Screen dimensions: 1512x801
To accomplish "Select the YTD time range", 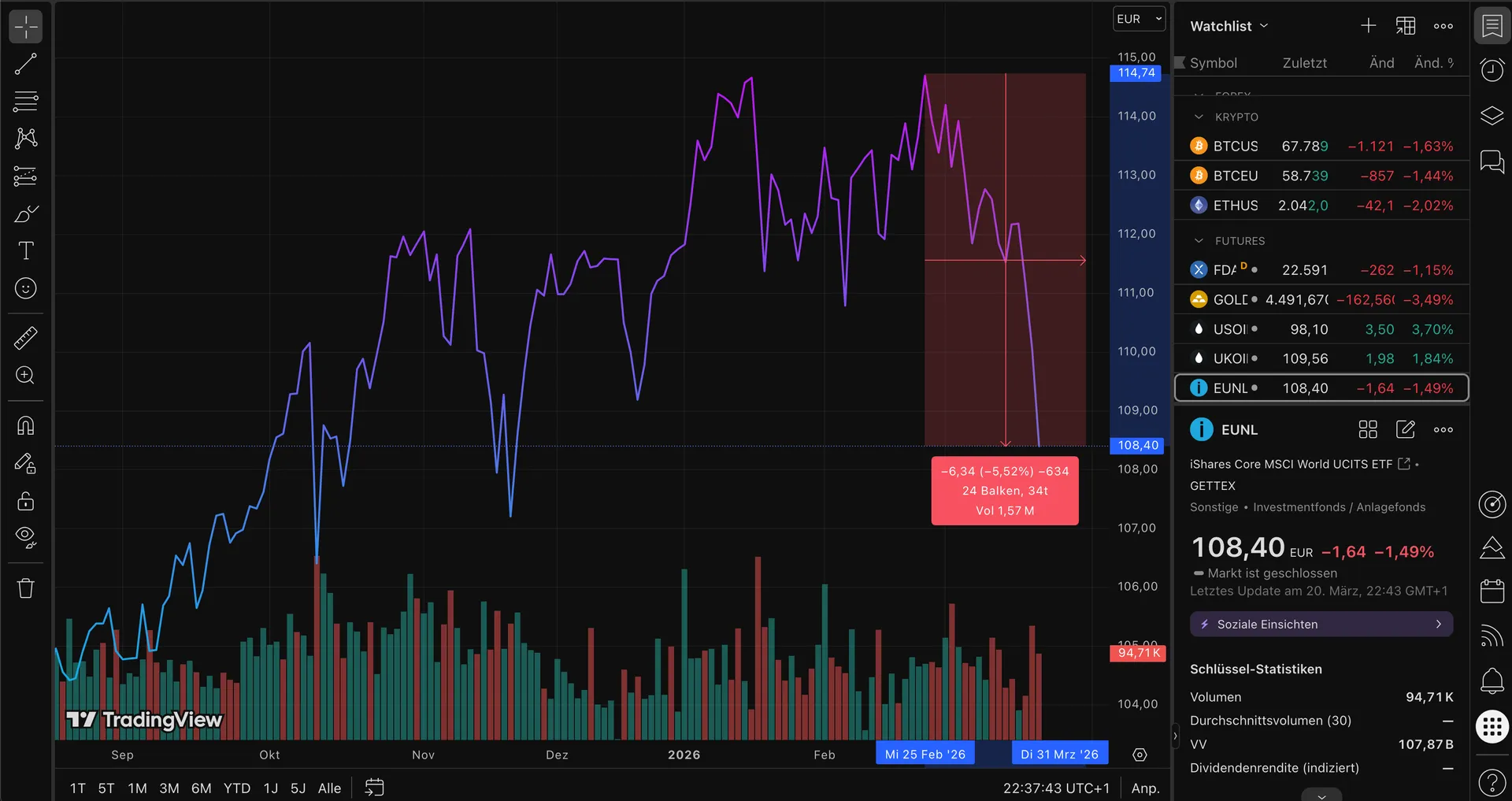I will pyautogui.click(x=236, y=788).
